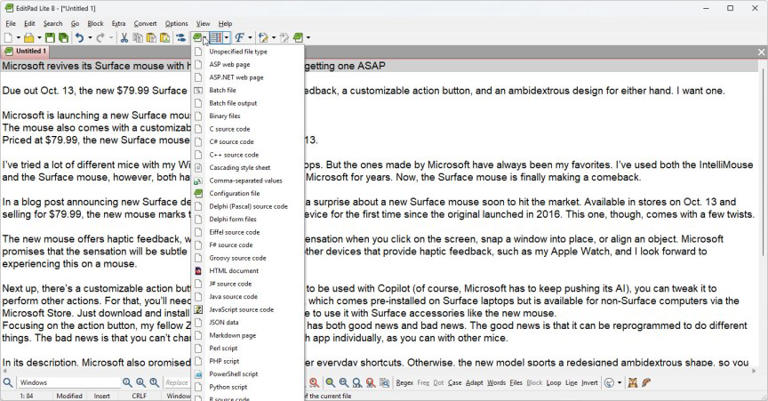Toggle the Case sensitive search option
The height and width of the screenshot is (401, 768).
pyautogui.click(x=455, y=382)
